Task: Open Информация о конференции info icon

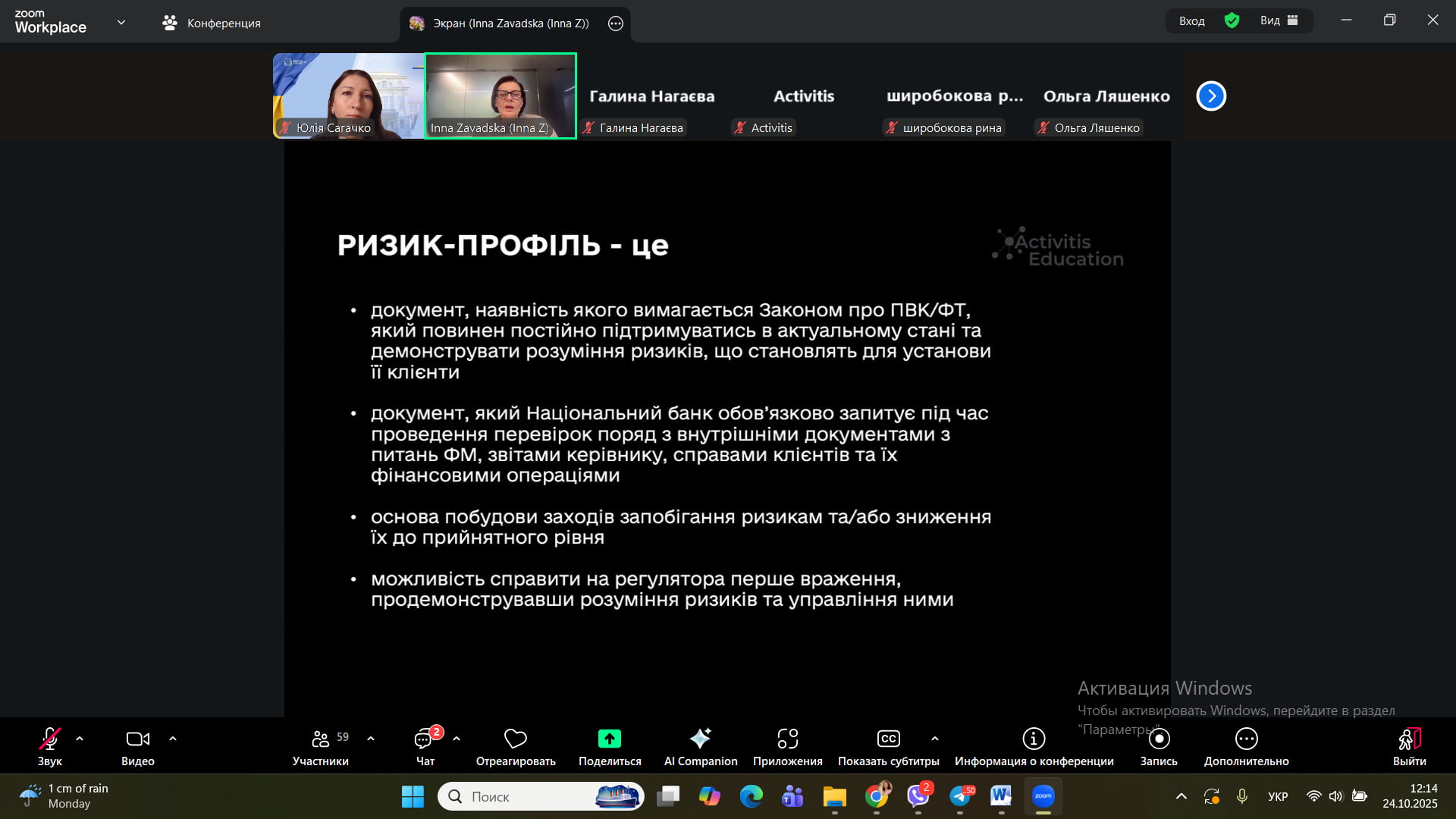Action: pos(1034,739)
